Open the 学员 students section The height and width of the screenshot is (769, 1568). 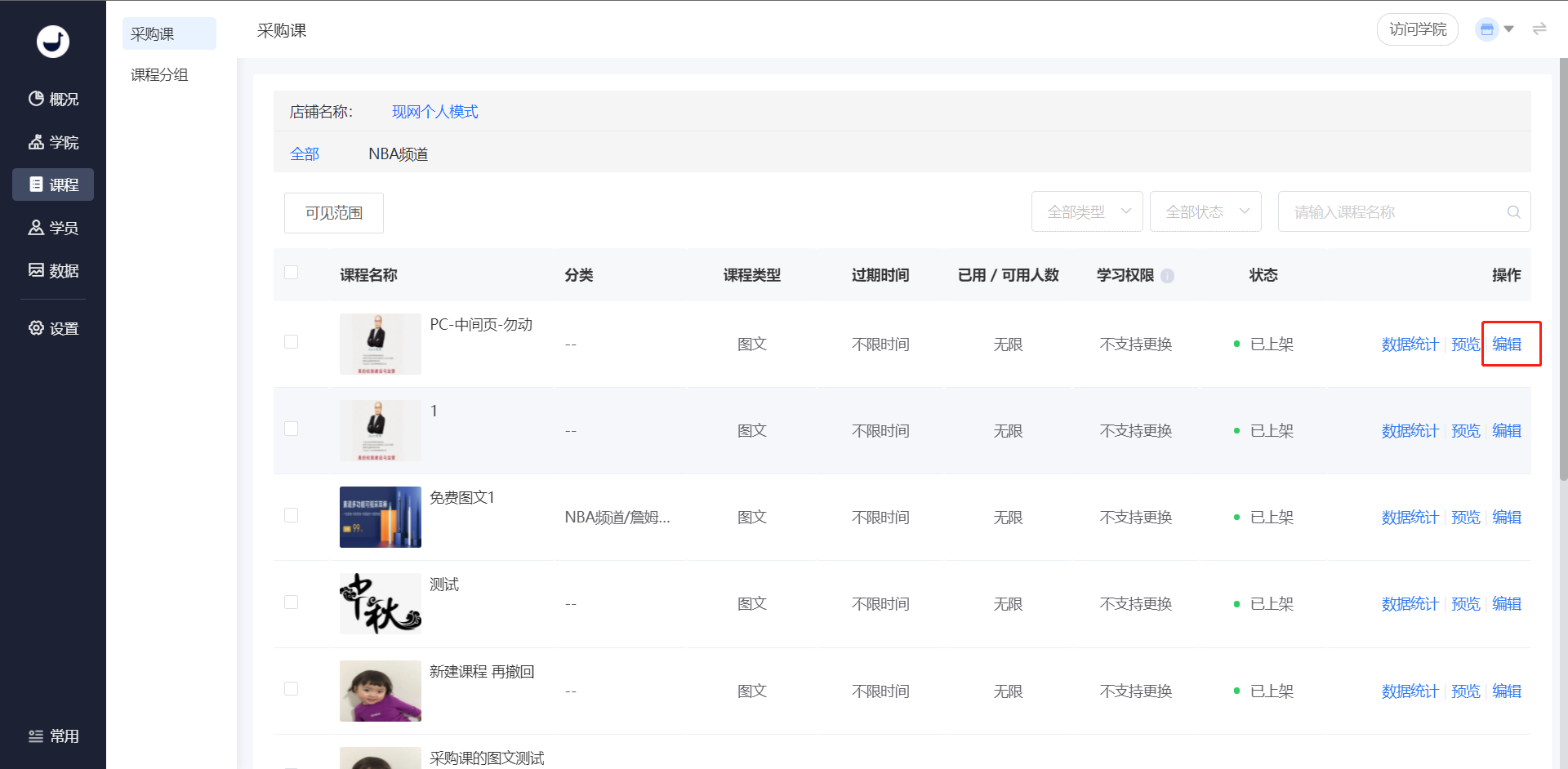point(53,228)
